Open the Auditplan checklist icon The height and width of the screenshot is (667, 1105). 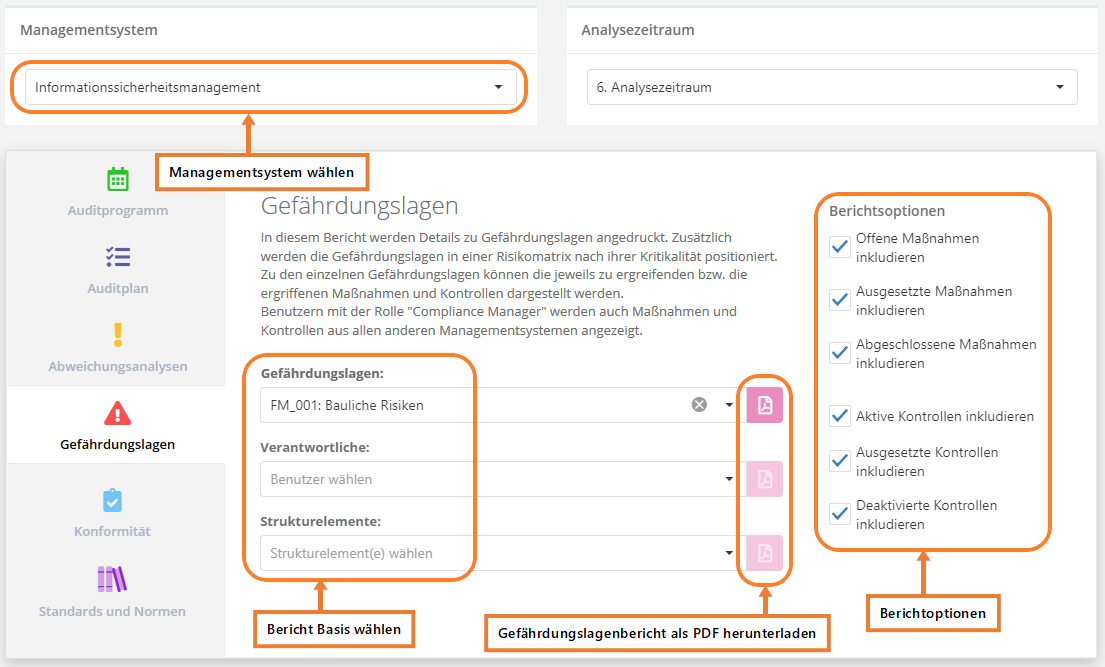click(x=118, y=257)
